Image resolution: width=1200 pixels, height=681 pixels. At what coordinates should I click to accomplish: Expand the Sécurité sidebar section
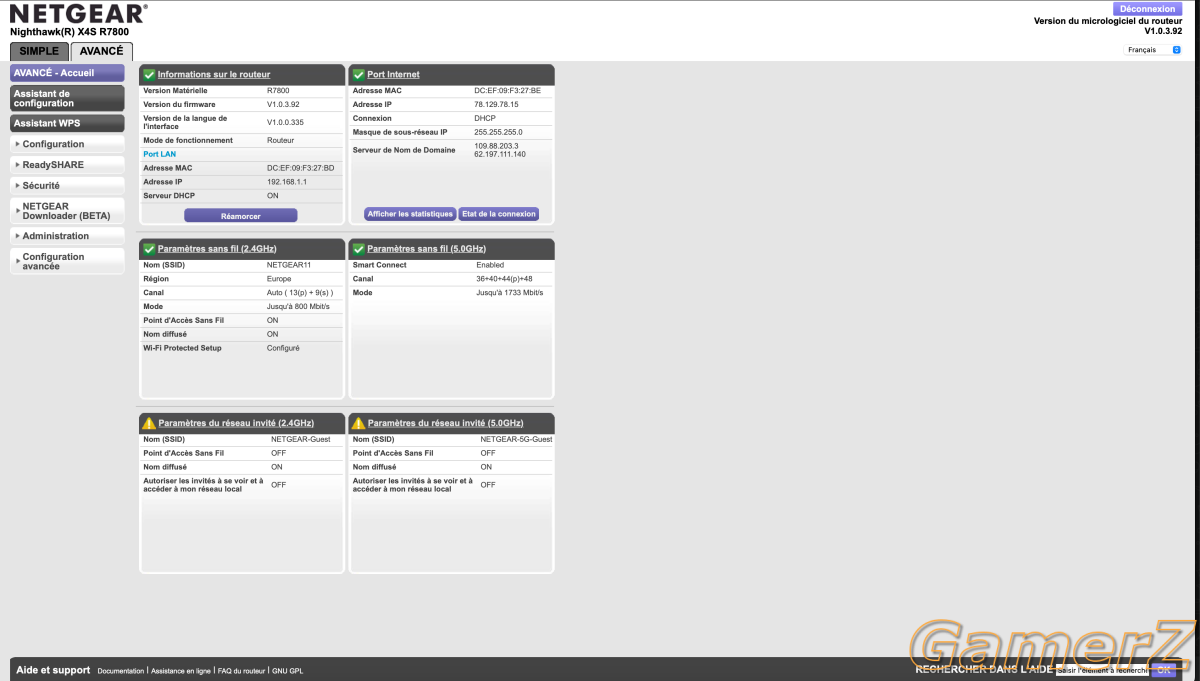coord(67,185)
